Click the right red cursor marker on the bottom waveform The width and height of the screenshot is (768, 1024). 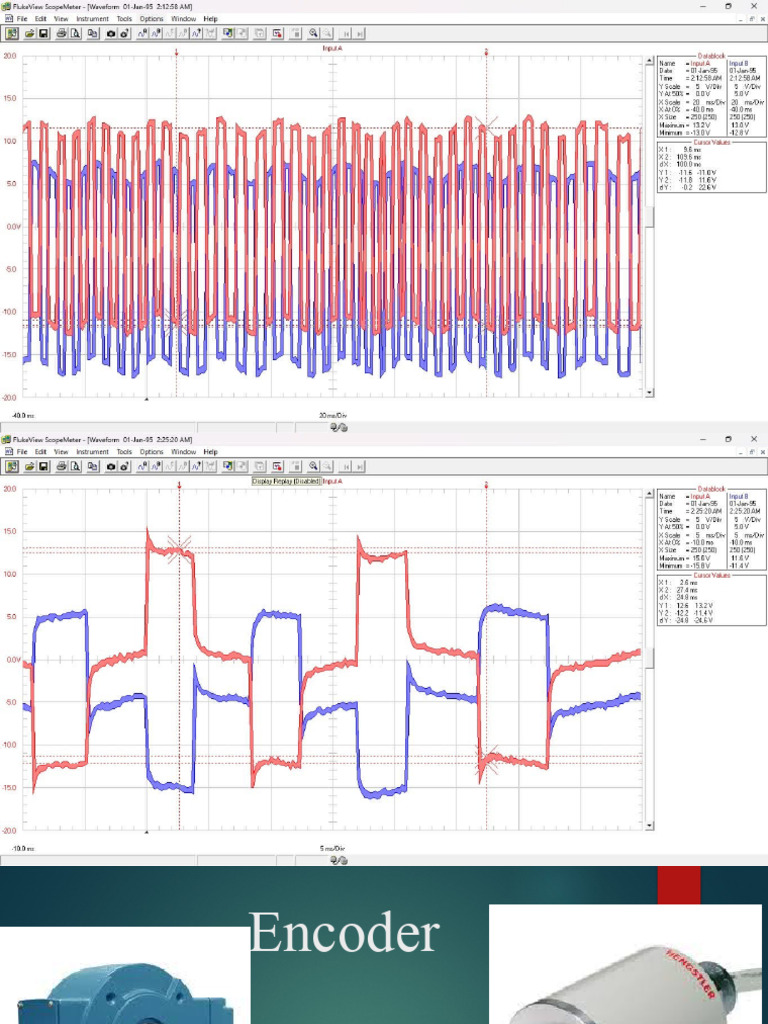(486, 485)
